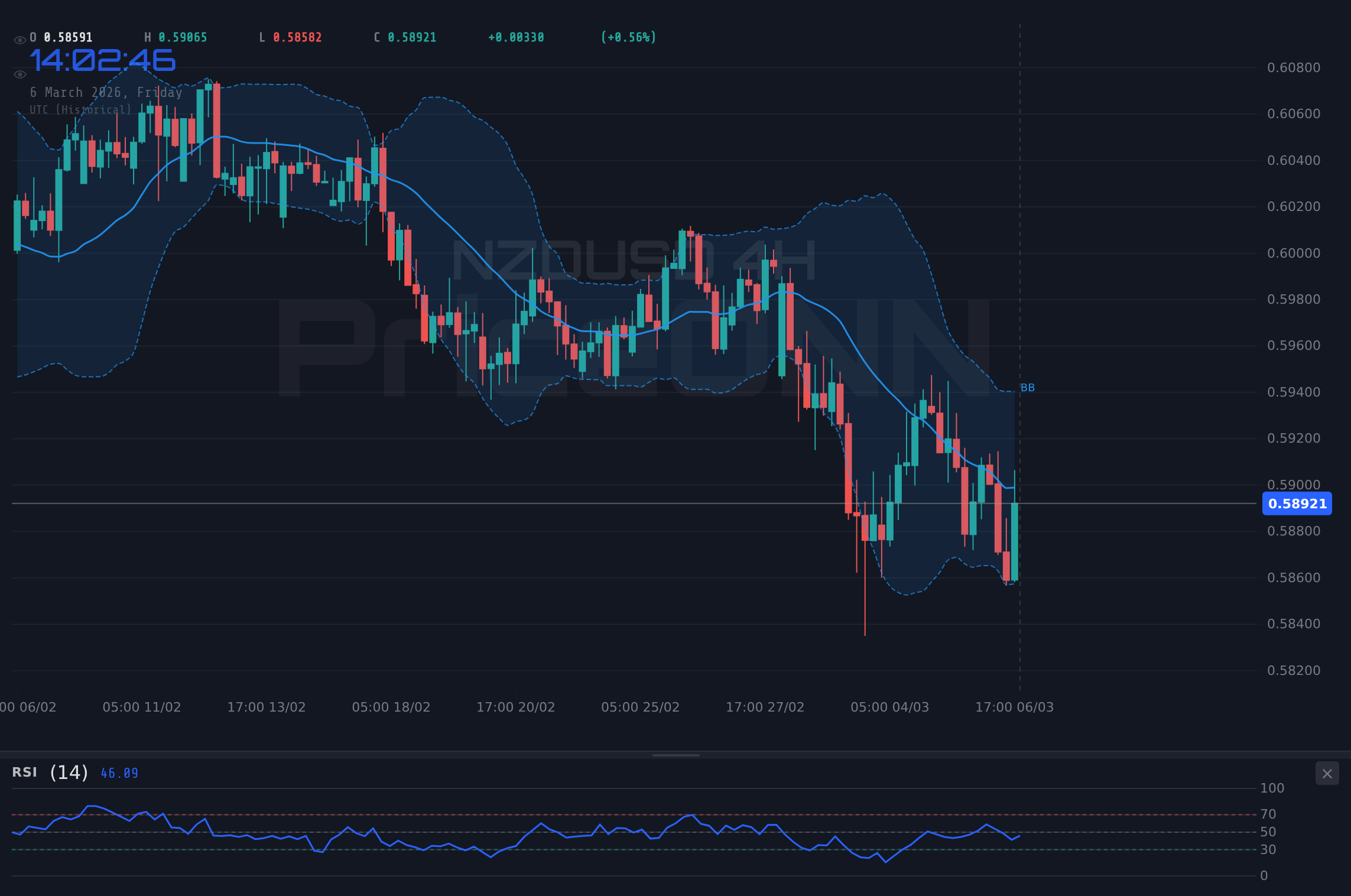Image resolution: width=1351 pixels, height=896 pixels.
Task: Grab the pane divider handle above RSI
Action: [675, 755]
